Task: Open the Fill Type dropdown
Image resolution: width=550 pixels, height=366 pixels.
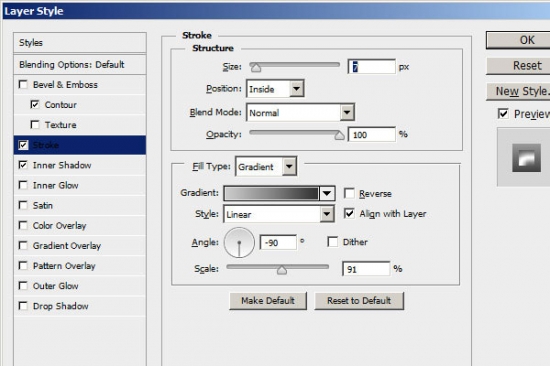Action: point(266,166)
